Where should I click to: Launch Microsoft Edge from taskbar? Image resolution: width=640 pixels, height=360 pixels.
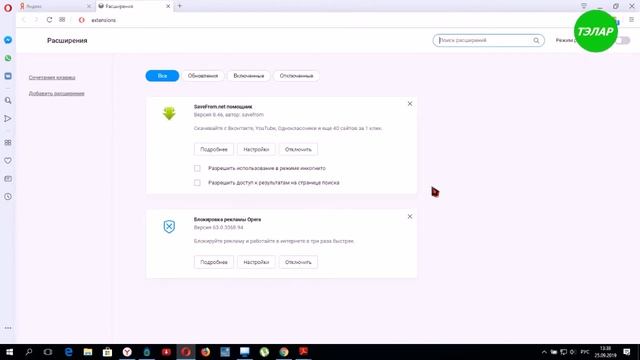coord(68,352)
